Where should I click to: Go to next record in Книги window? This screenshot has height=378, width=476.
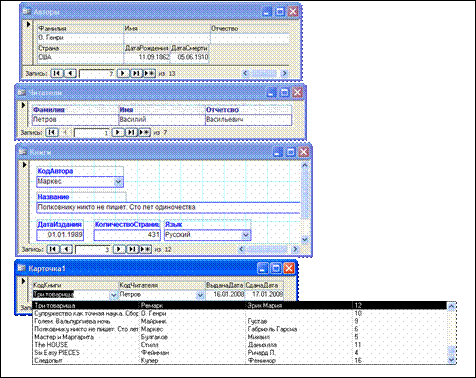pyautogui.click(x=119, y=249)
